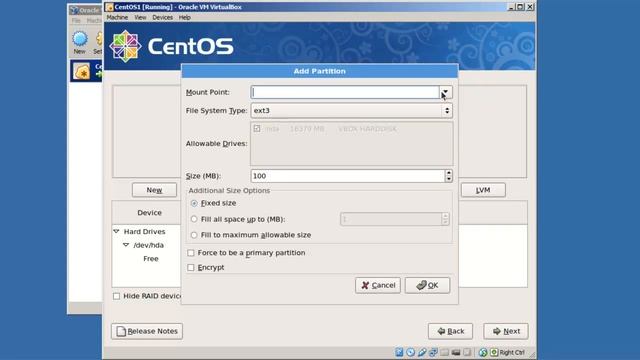Click the keyboard capture green arrow icon
Viewport: 640px width, 360px height.
[x=494, y=352]
